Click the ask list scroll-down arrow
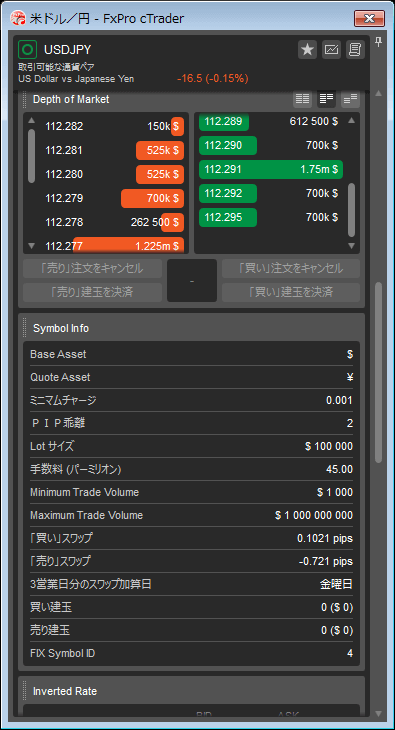Screen dimensions: 395x730 352,245
